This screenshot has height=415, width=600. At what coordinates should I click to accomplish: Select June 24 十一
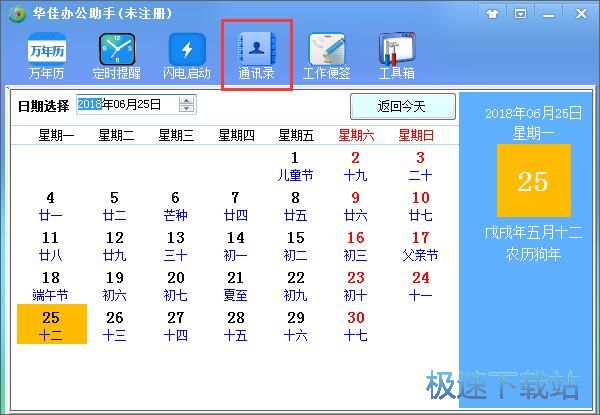pos(420,286)
